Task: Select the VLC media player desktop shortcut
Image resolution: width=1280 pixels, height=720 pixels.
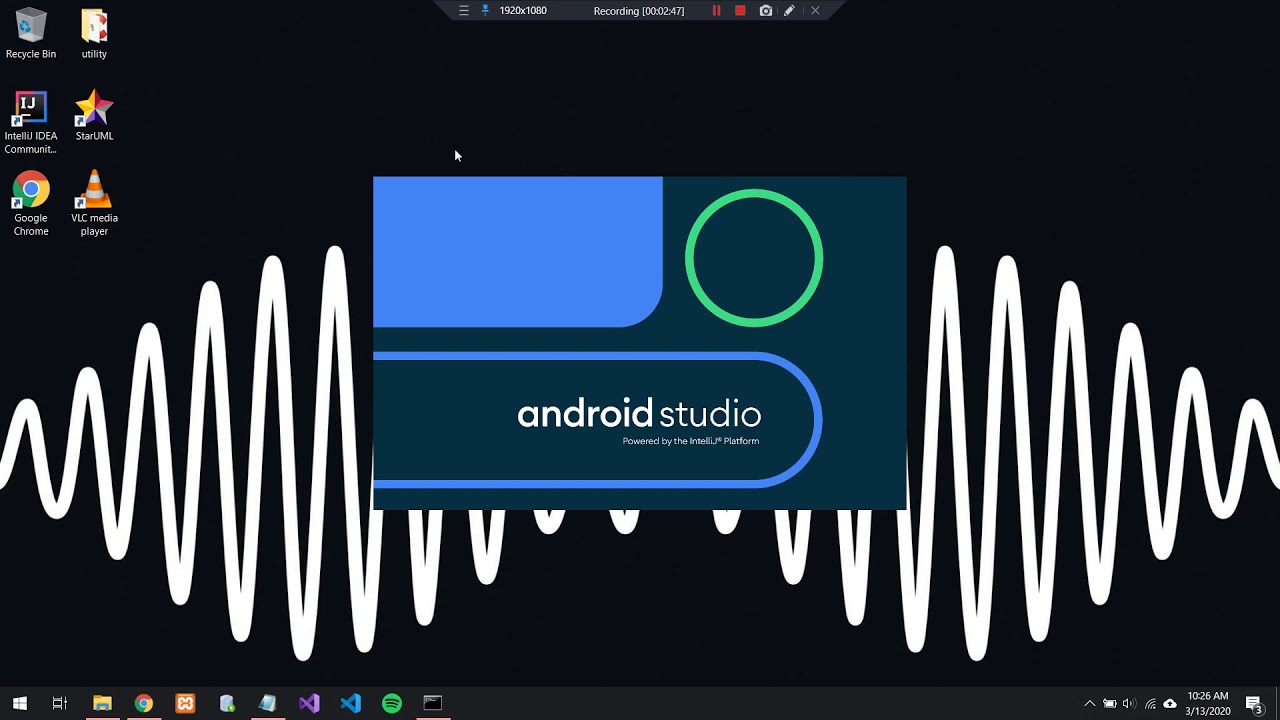Action: [x=94, y=204]
